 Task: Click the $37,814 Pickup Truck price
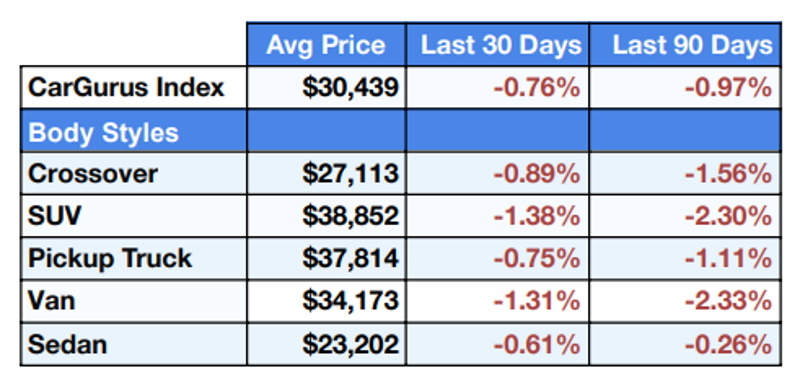click(x=350, y=259)
